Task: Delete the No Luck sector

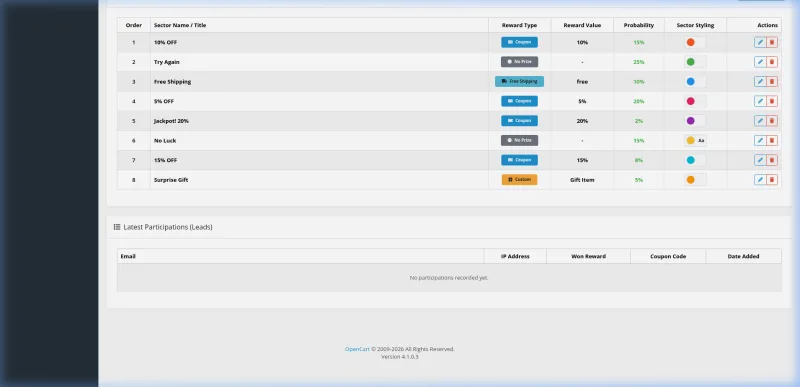Action: pos(772,140)
